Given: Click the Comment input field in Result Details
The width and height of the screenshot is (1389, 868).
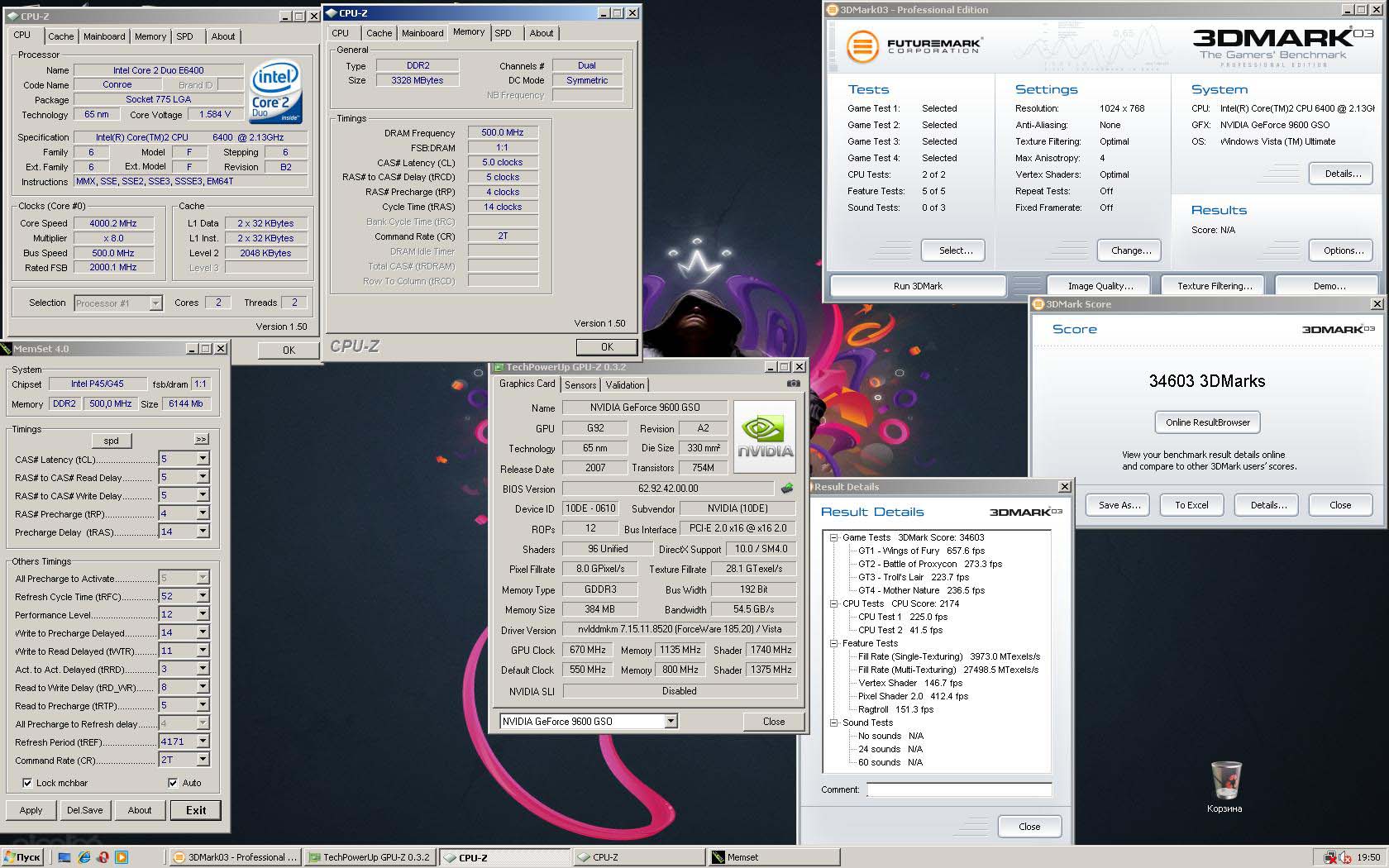Looking at the screenshot, I should pos(959,789).
